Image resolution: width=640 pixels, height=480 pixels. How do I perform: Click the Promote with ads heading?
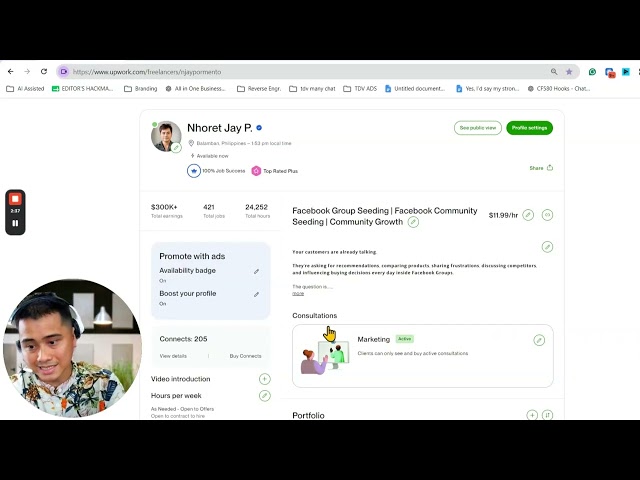click(192, 256)
